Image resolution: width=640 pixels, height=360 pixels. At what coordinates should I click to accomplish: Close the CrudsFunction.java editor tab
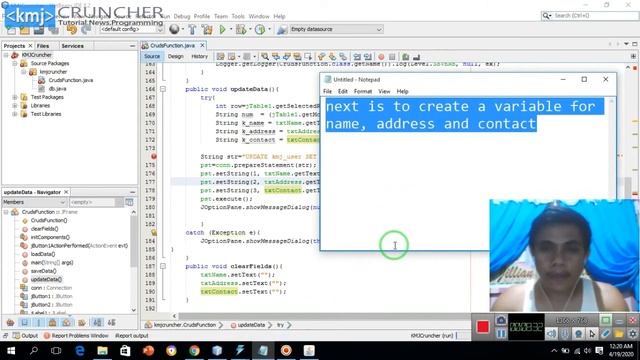202,45
